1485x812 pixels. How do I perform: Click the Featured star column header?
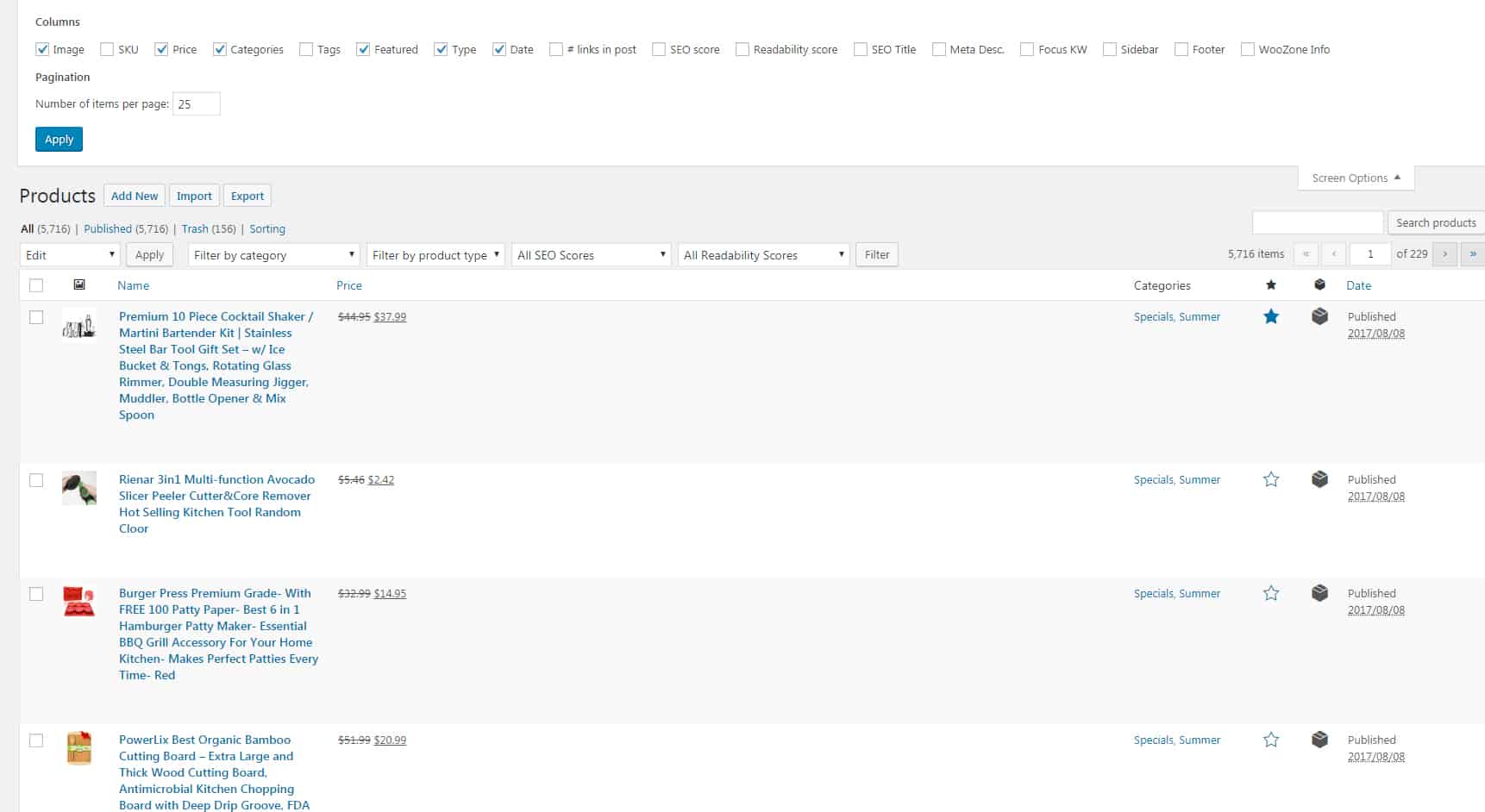coord(1270,285)
